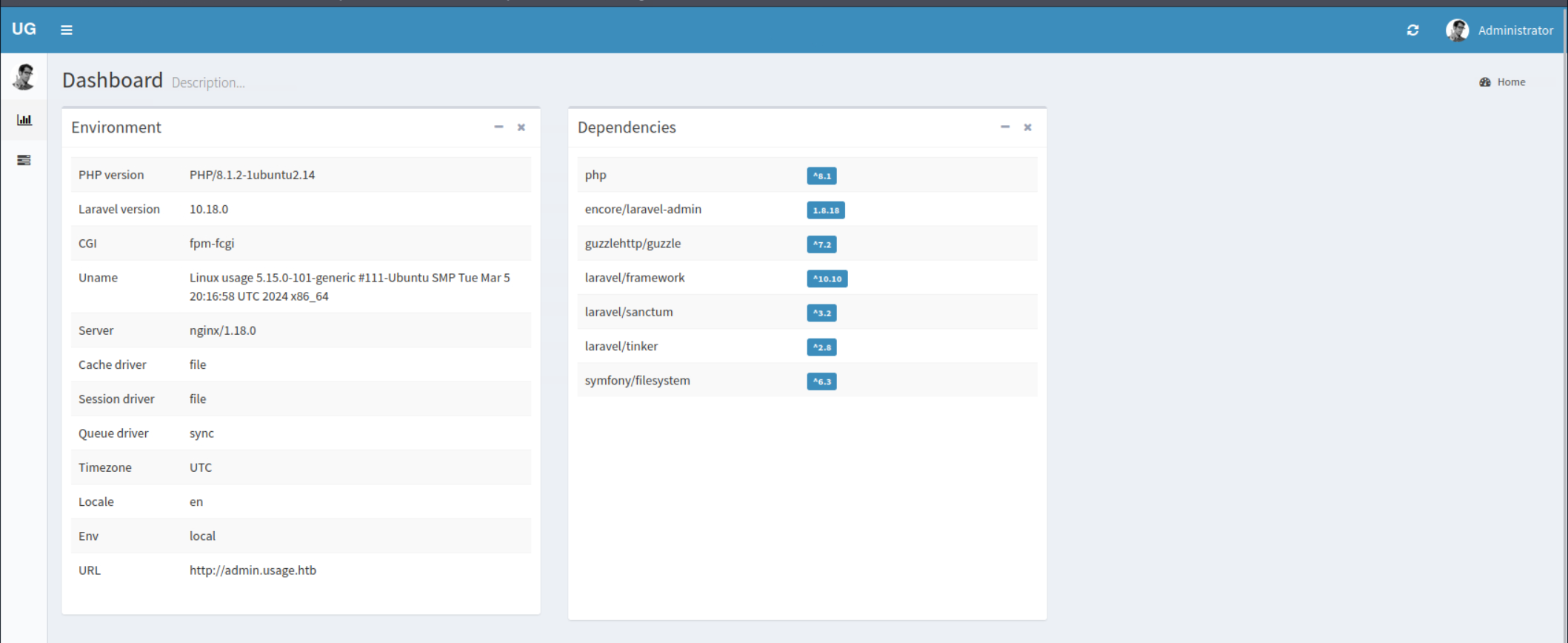Click the Home breadcrumb link
Screen dimensions: 1568x643
pyautogui.click(x=1510, y=82)
